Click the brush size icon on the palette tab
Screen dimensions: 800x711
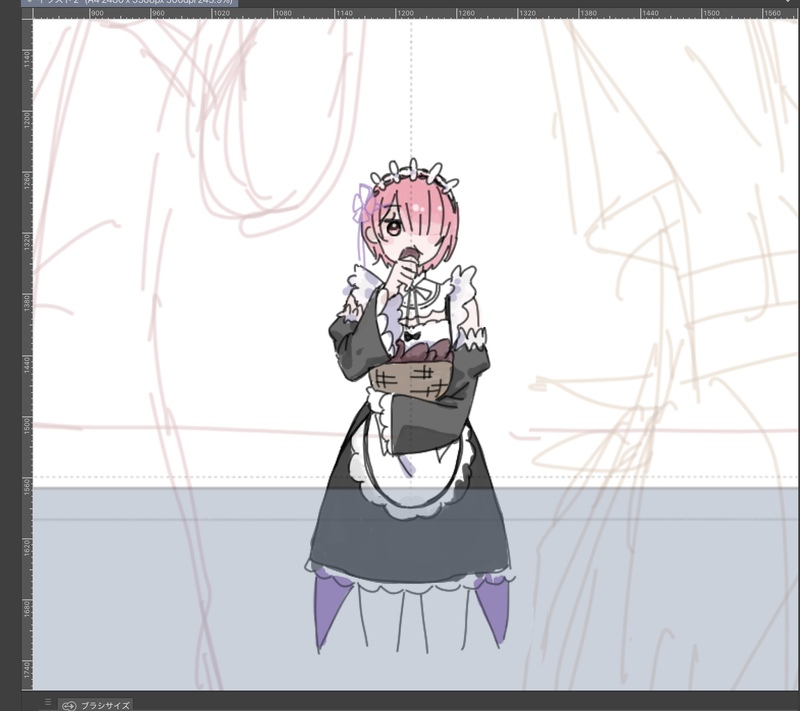point(69,706)
